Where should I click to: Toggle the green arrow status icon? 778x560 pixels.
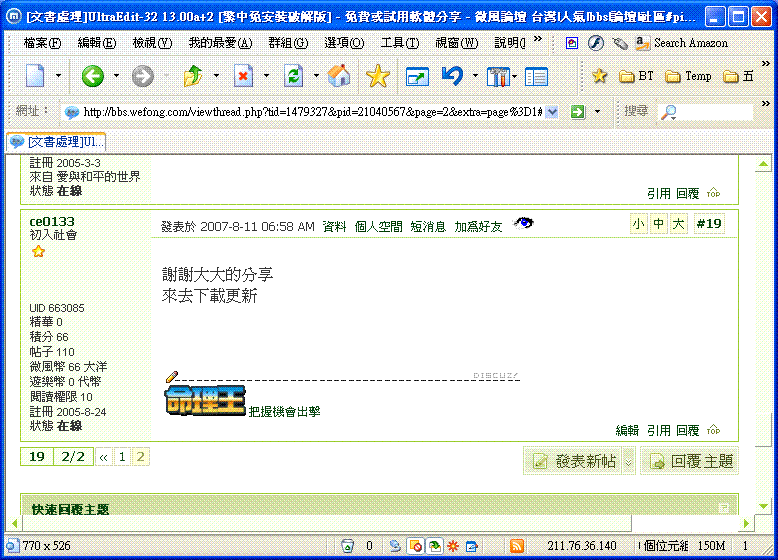pyautogui.click(x=435, y=546)
